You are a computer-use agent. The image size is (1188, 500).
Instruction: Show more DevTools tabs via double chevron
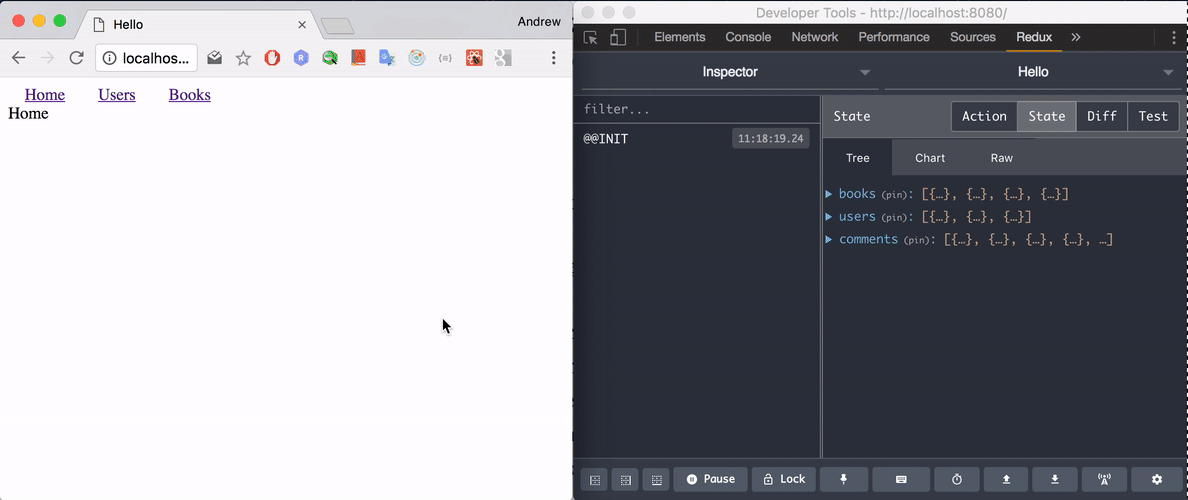1076,37
